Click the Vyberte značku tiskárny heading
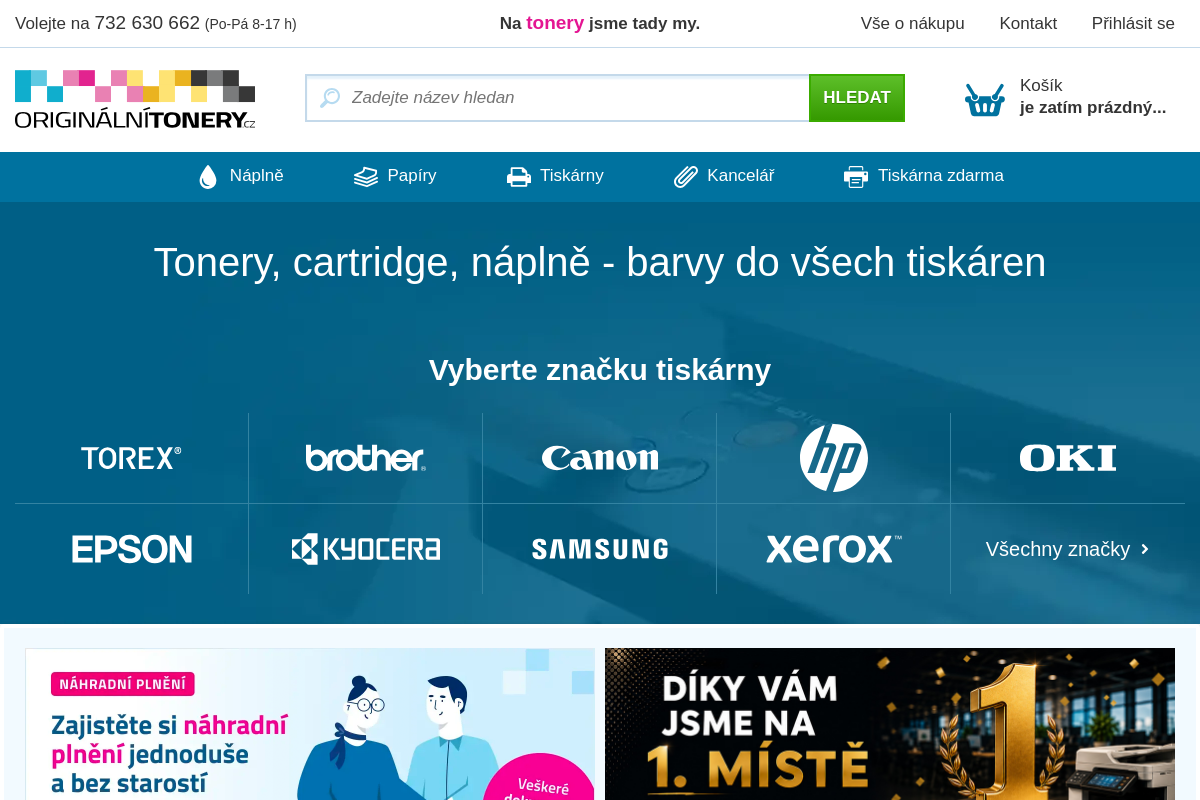Viewport: 1200px width, 800px height. pos(600,370)
